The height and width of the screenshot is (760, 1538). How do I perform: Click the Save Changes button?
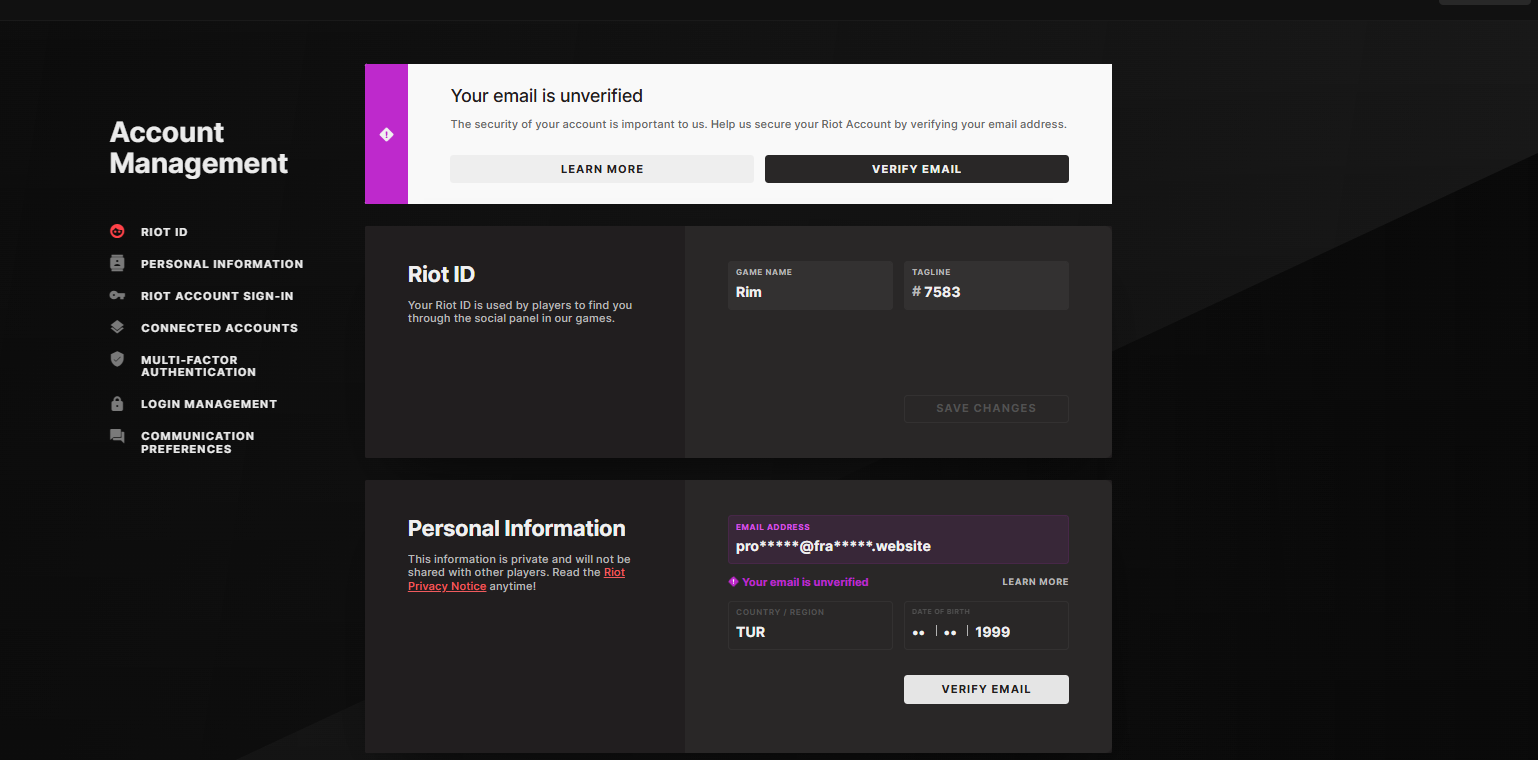coord(986,409)
